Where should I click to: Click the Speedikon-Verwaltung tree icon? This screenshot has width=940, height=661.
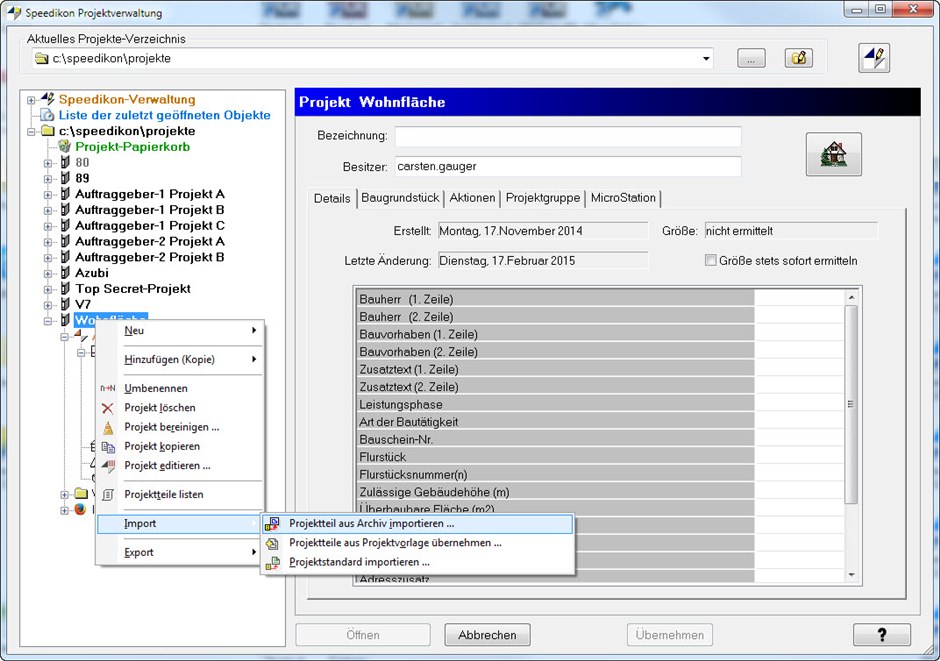tap(48, 99)
